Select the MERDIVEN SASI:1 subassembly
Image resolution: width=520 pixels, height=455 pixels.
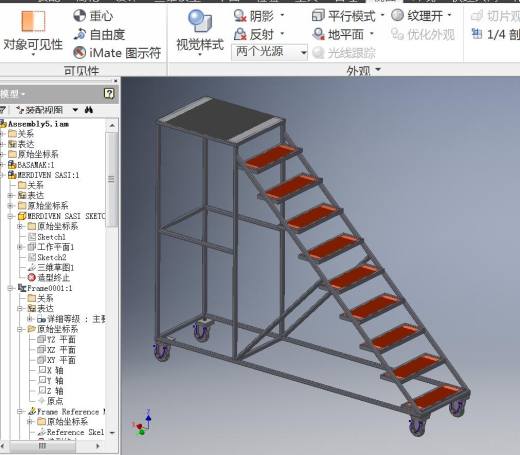[x=48, y=175]
